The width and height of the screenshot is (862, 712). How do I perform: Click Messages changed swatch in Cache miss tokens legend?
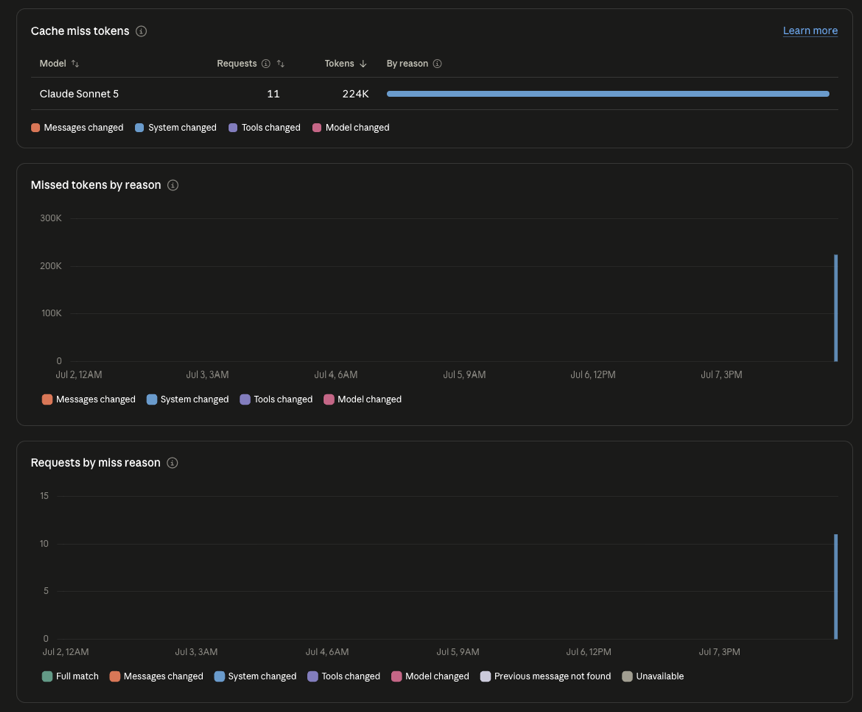pyautogui.click(x=36, y=128)
